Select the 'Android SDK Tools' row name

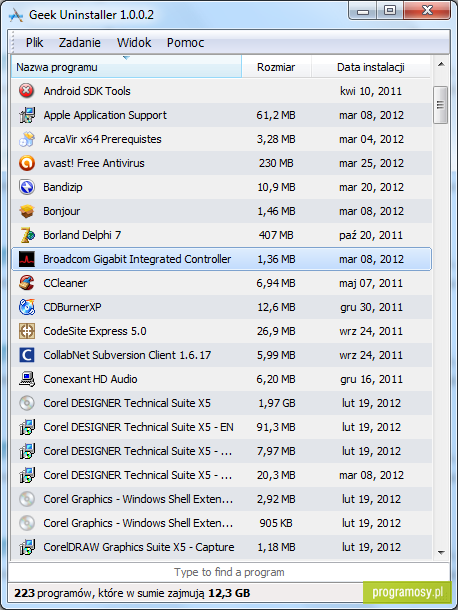87,91
